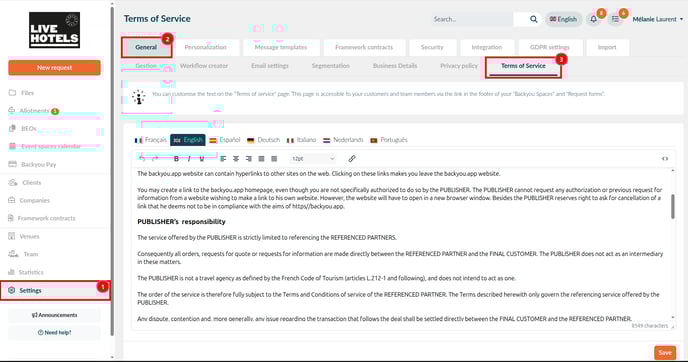
Task: Toggle bold formatting
Action: click(x=176, y=159)
